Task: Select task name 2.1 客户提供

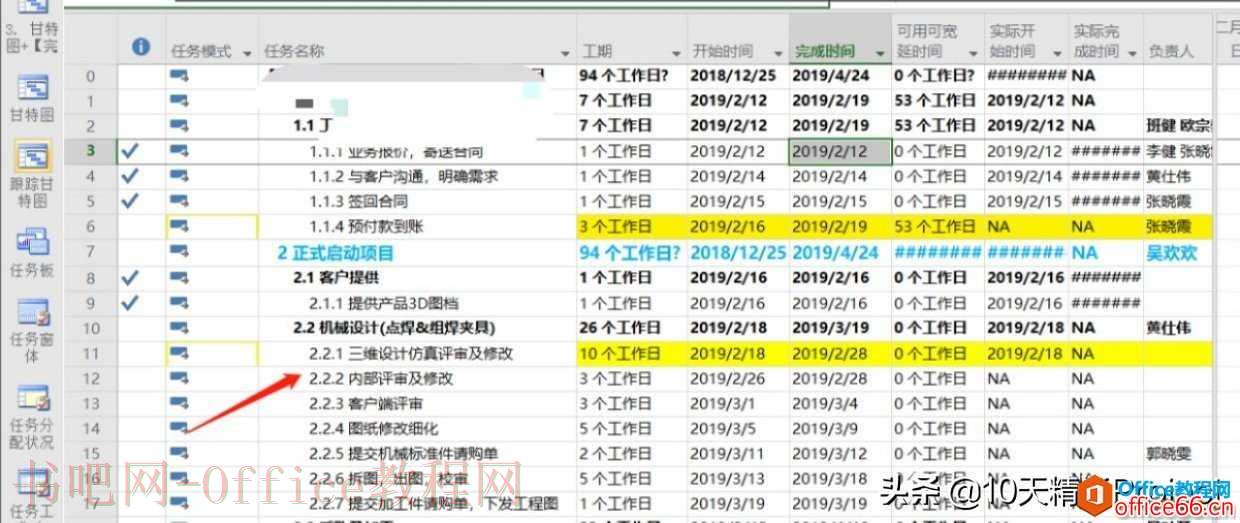Action: pos(336,277)
